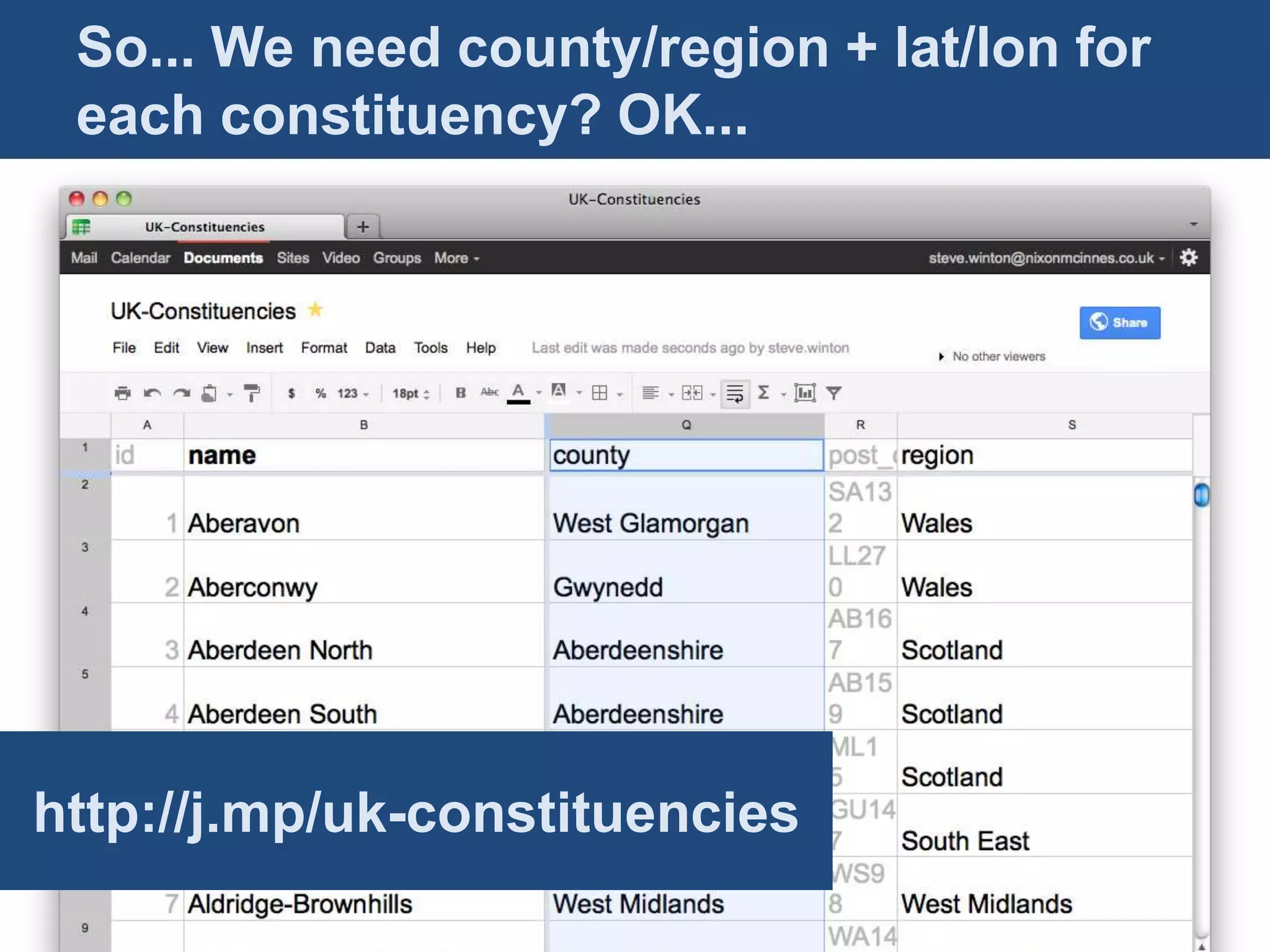Expand text color dropdown arrow
This screenshot has height=952, width=1270.
tap(539, 393)
